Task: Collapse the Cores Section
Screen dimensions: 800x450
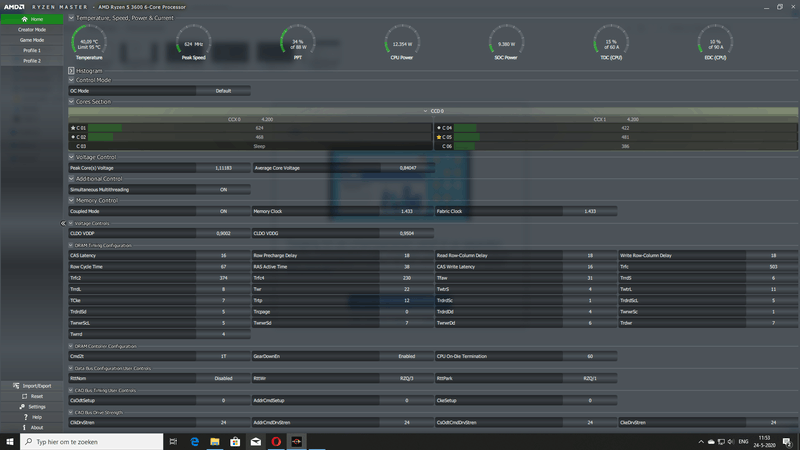Action: 71,102
